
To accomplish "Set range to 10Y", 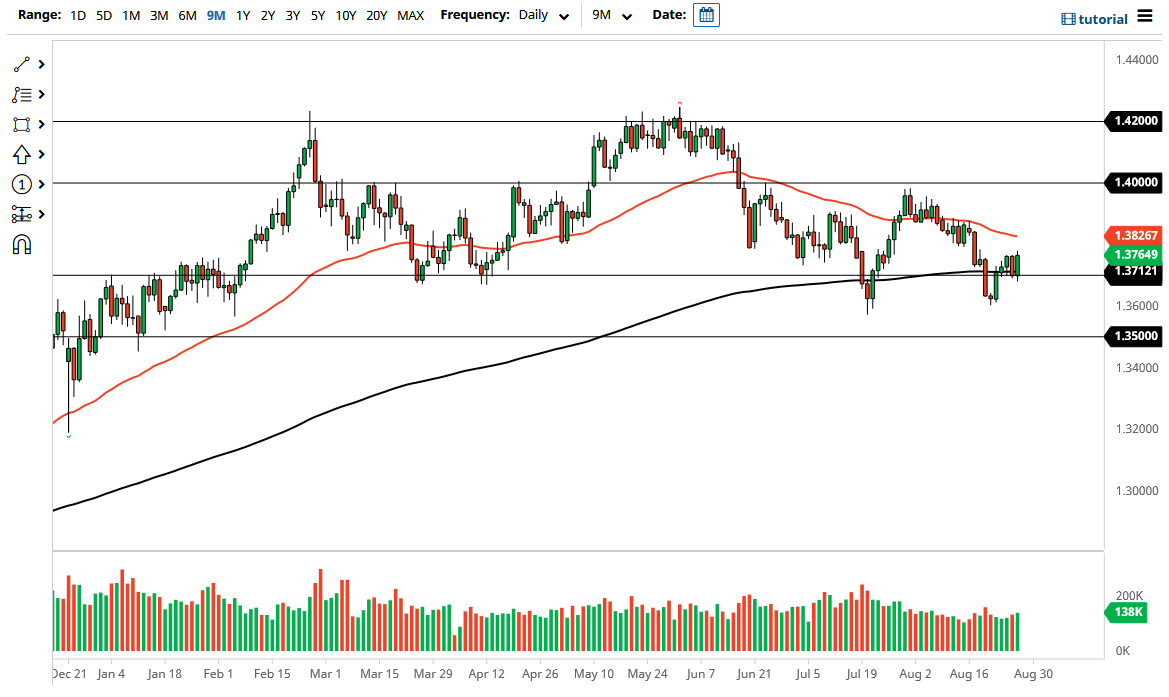I will (346, 15).
